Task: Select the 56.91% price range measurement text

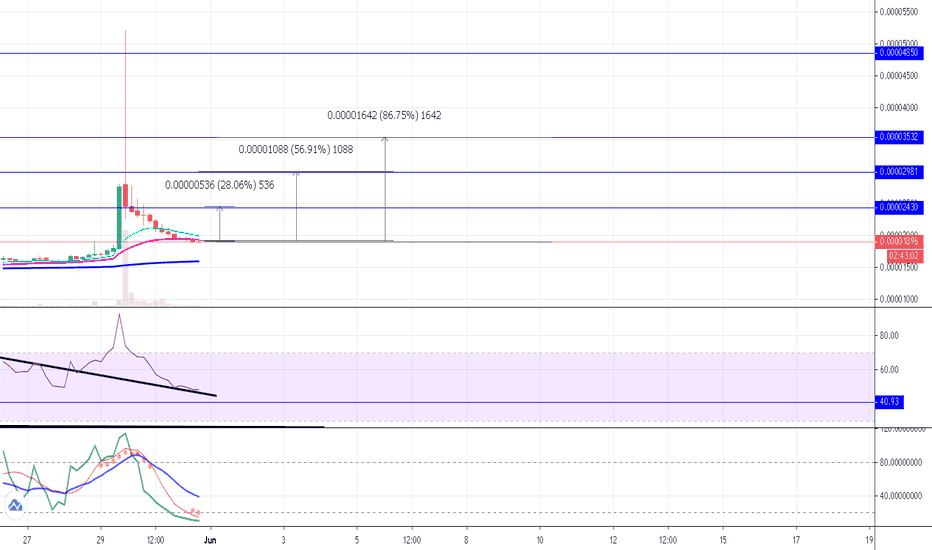Action: (x=295, y=150)
